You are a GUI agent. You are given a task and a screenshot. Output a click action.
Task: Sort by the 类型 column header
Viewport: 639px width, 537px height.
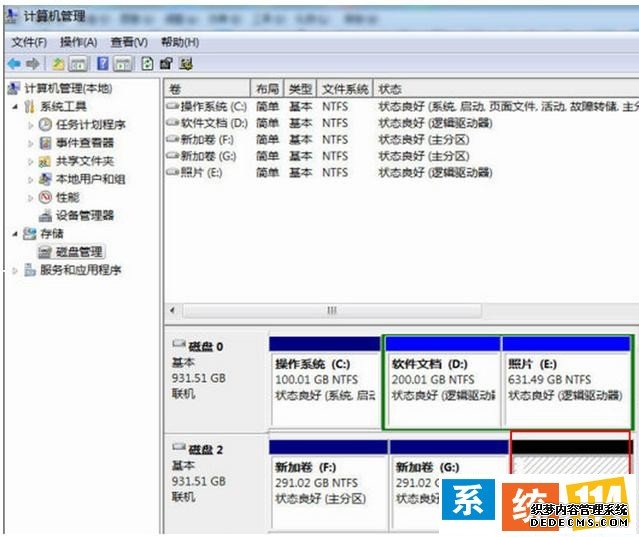[x=300, y=88]
